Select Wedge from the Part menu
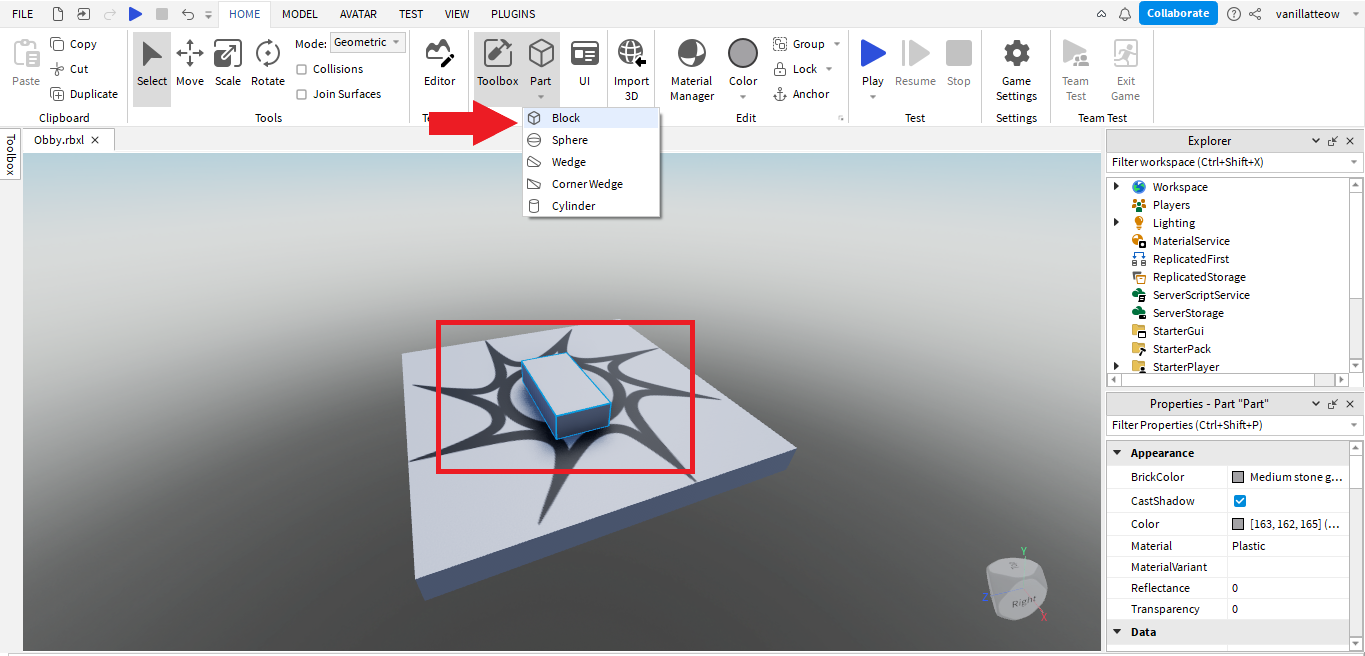Screen dimensions: 1365x656 point(569,162)
